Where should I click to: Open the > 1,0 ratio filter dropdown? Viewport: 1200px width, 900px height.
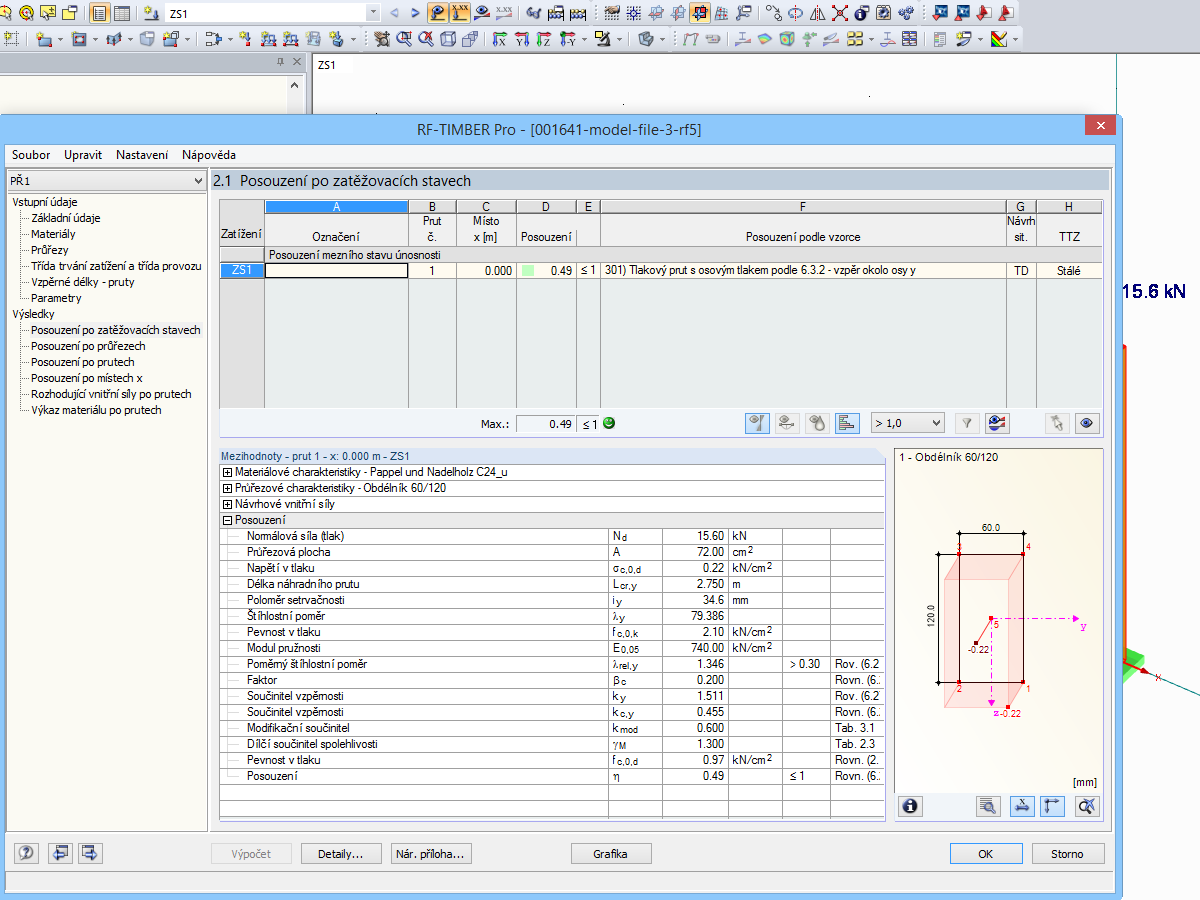tap(935, 423)
